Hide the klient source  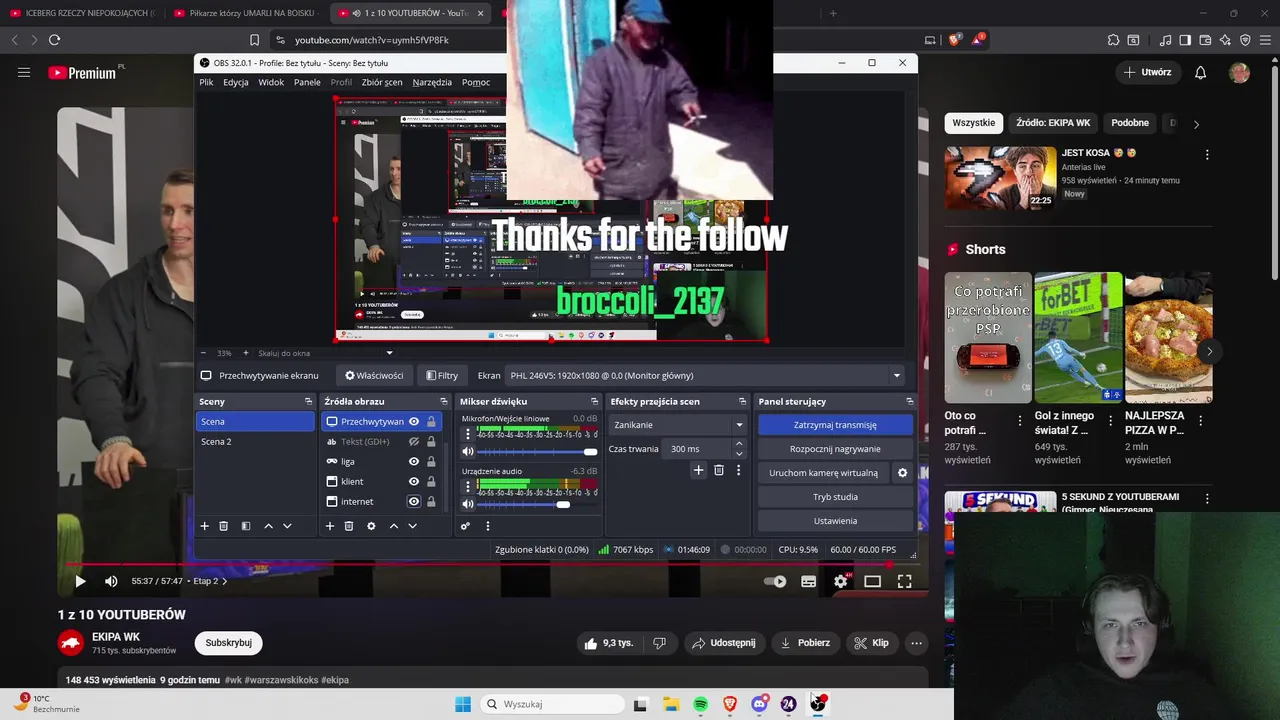[413, 482]
